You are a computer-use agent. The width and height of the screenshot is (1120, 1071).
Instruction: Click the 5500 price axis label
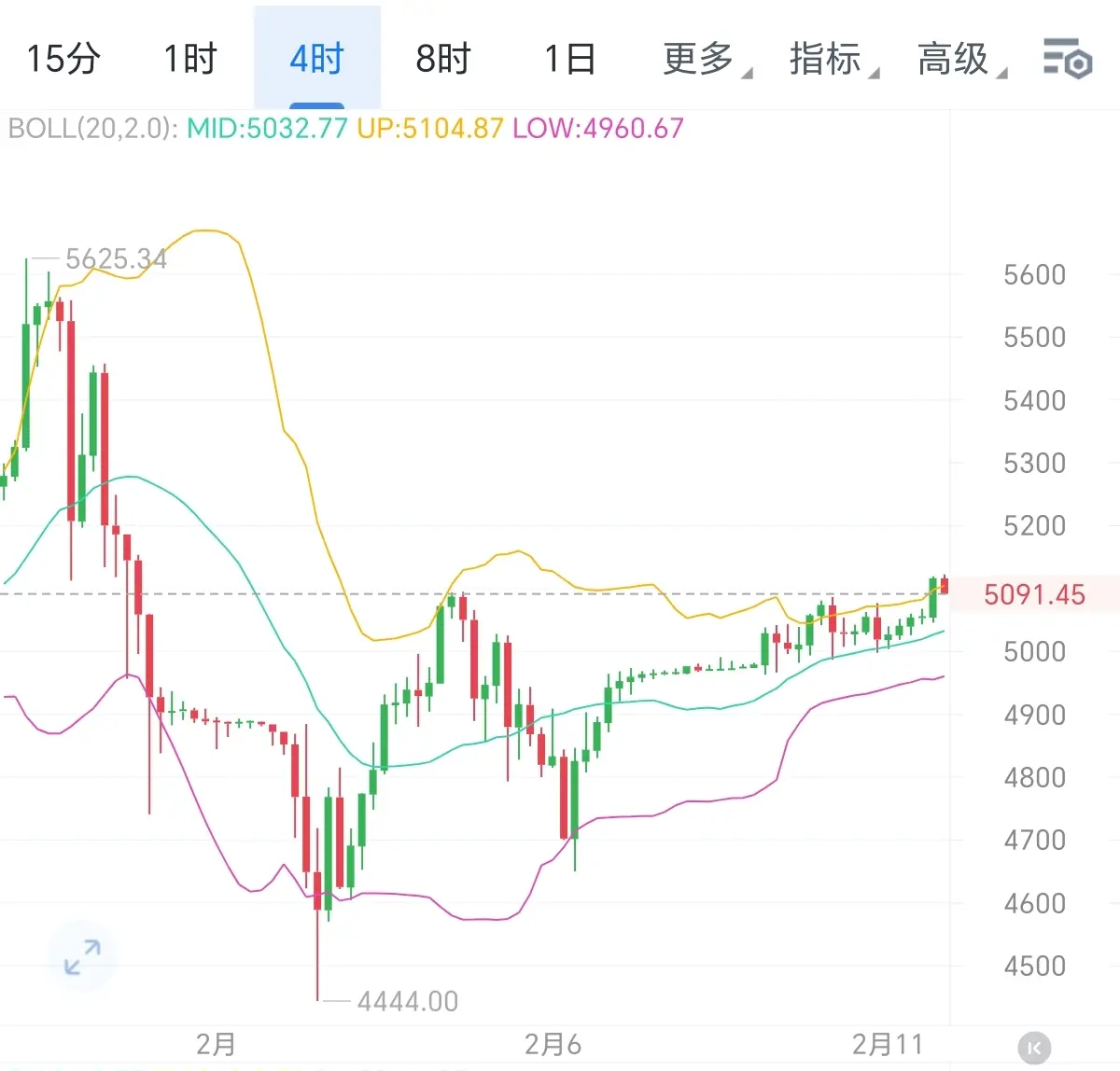point(1034,337)
